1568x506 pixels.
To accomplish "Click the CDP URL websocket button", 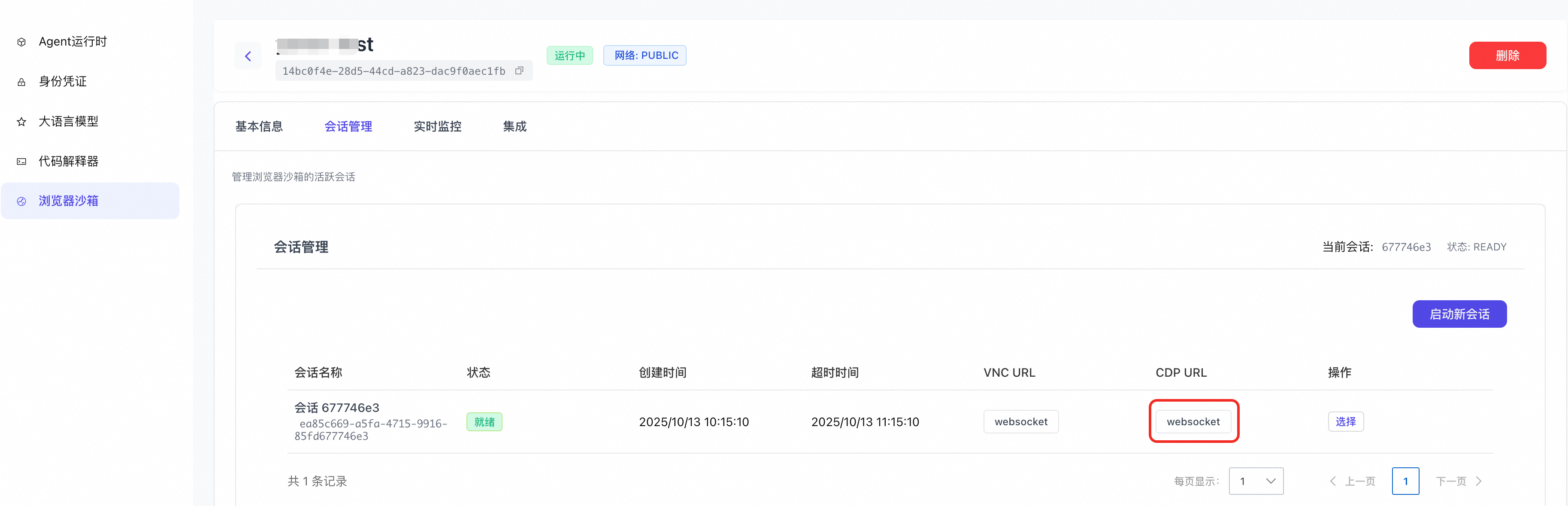I will (x=1193, y=421).
